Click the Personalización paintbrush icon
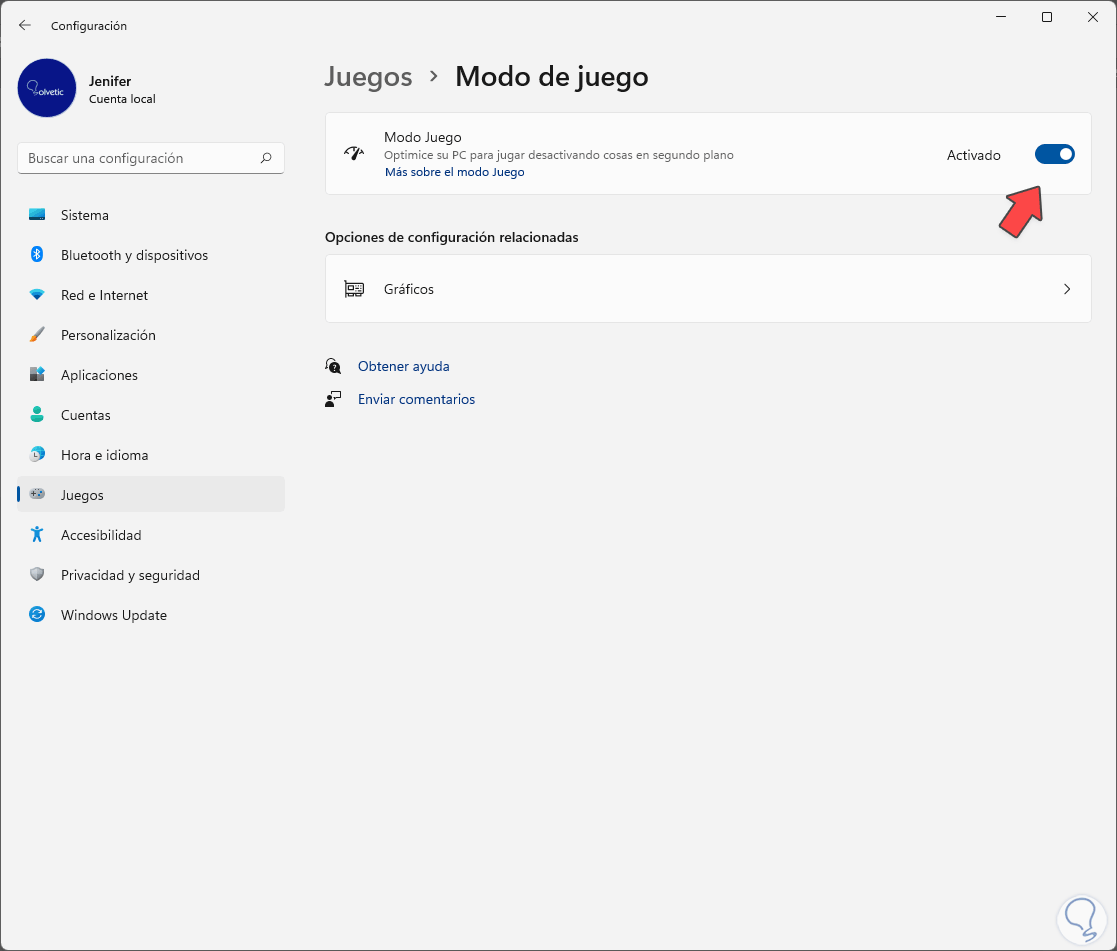Image resolution: width=1117 pixels, height=951 pixels. [37, 335]
